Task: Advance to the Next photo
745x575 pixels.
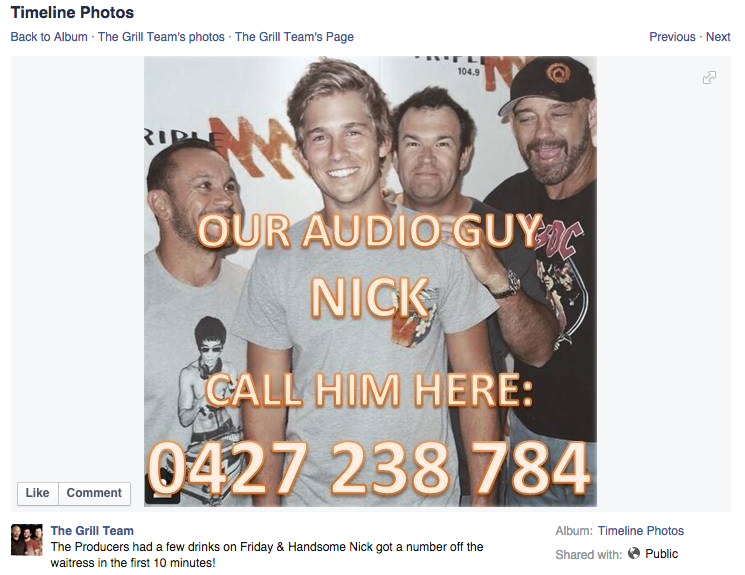Action: [x=717, y=37]
